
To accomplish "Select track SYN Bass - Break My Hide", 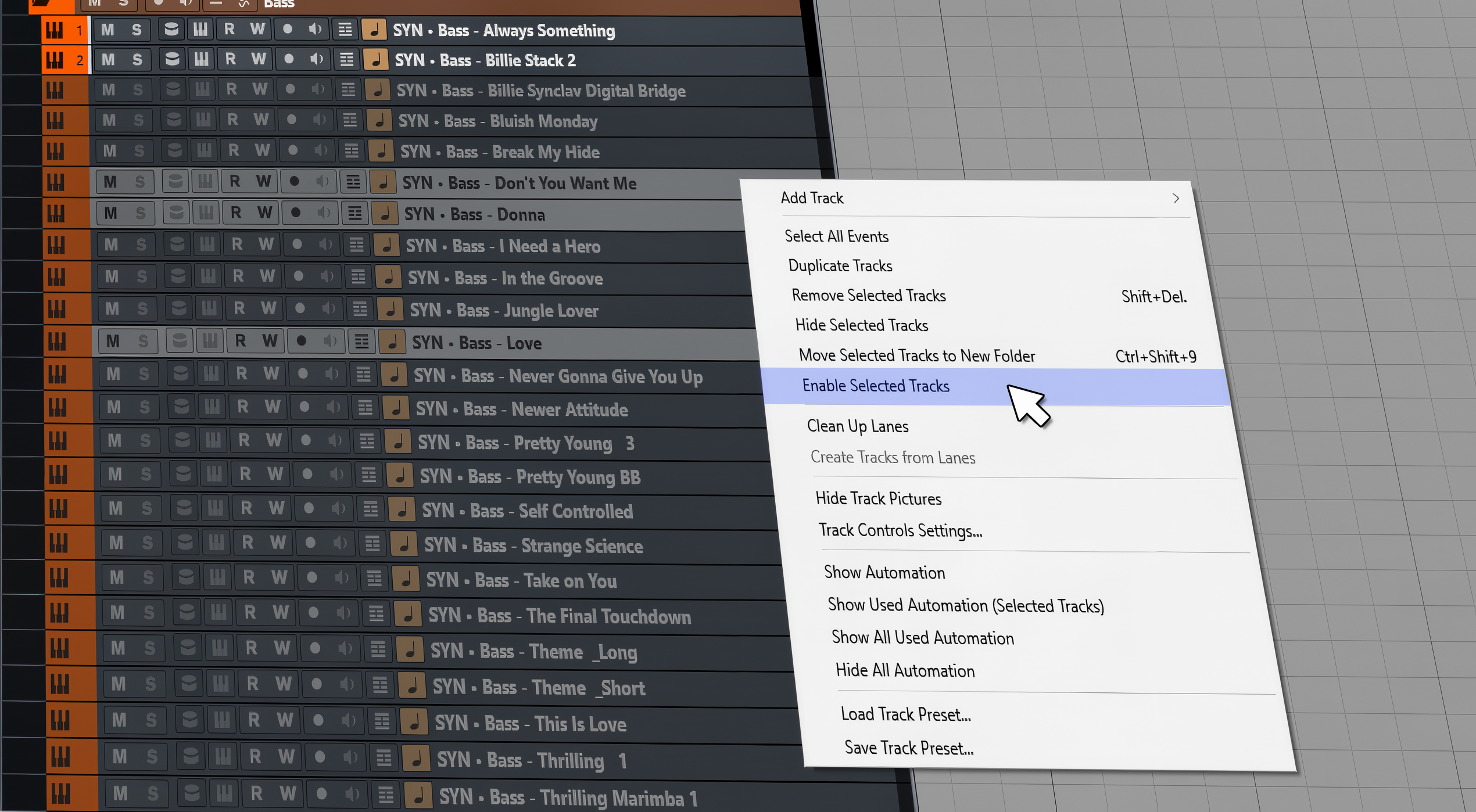I will click(500, 152).
